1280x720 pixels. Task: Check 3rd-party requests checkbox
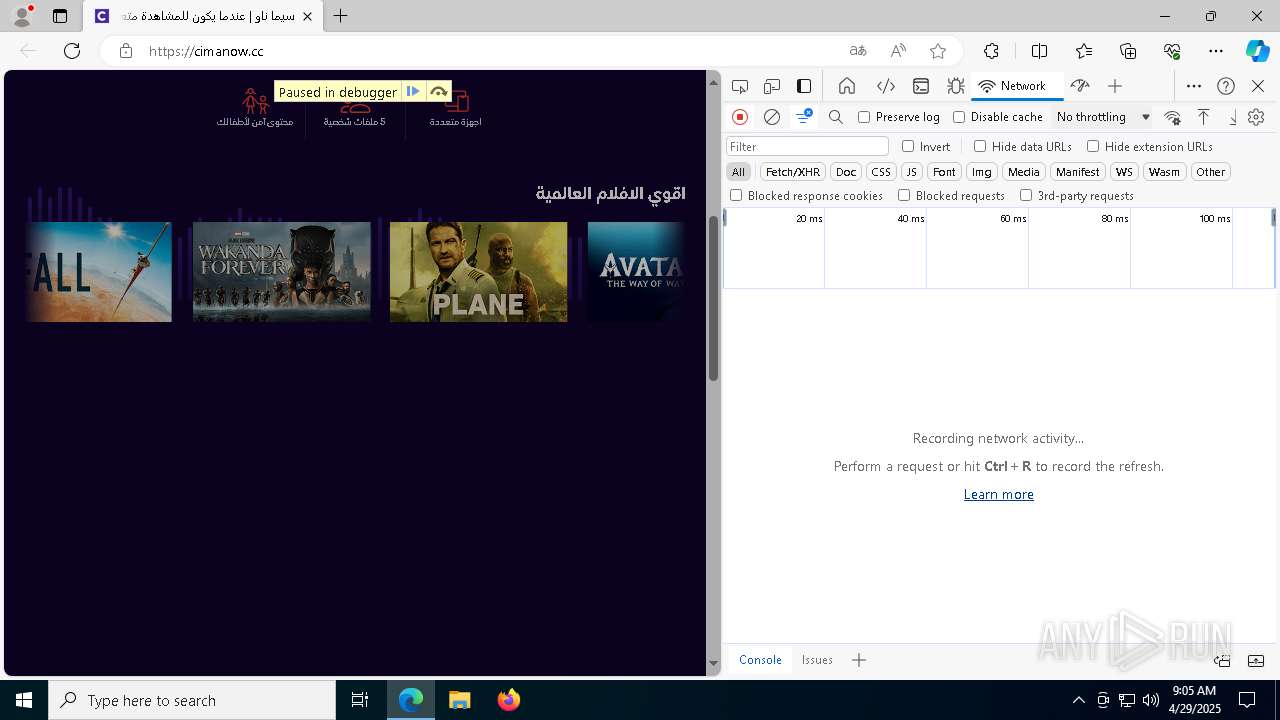click(x=1026, y=196)
